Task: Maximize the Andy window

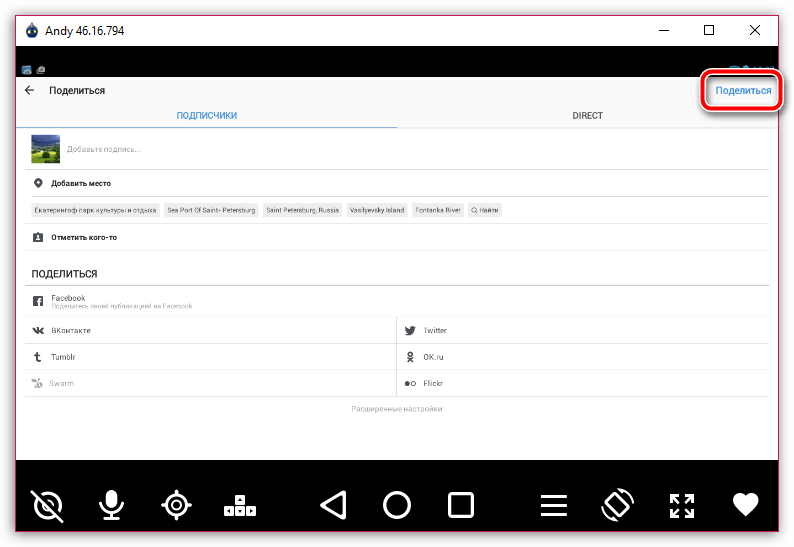Action: 709,30
